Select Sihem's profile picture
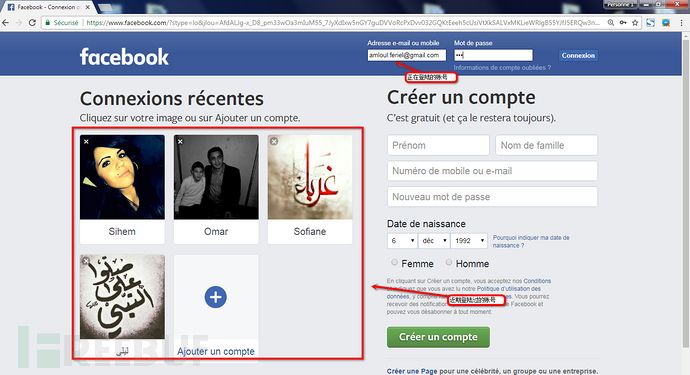The image size is (690, 375). click(122, 177)
